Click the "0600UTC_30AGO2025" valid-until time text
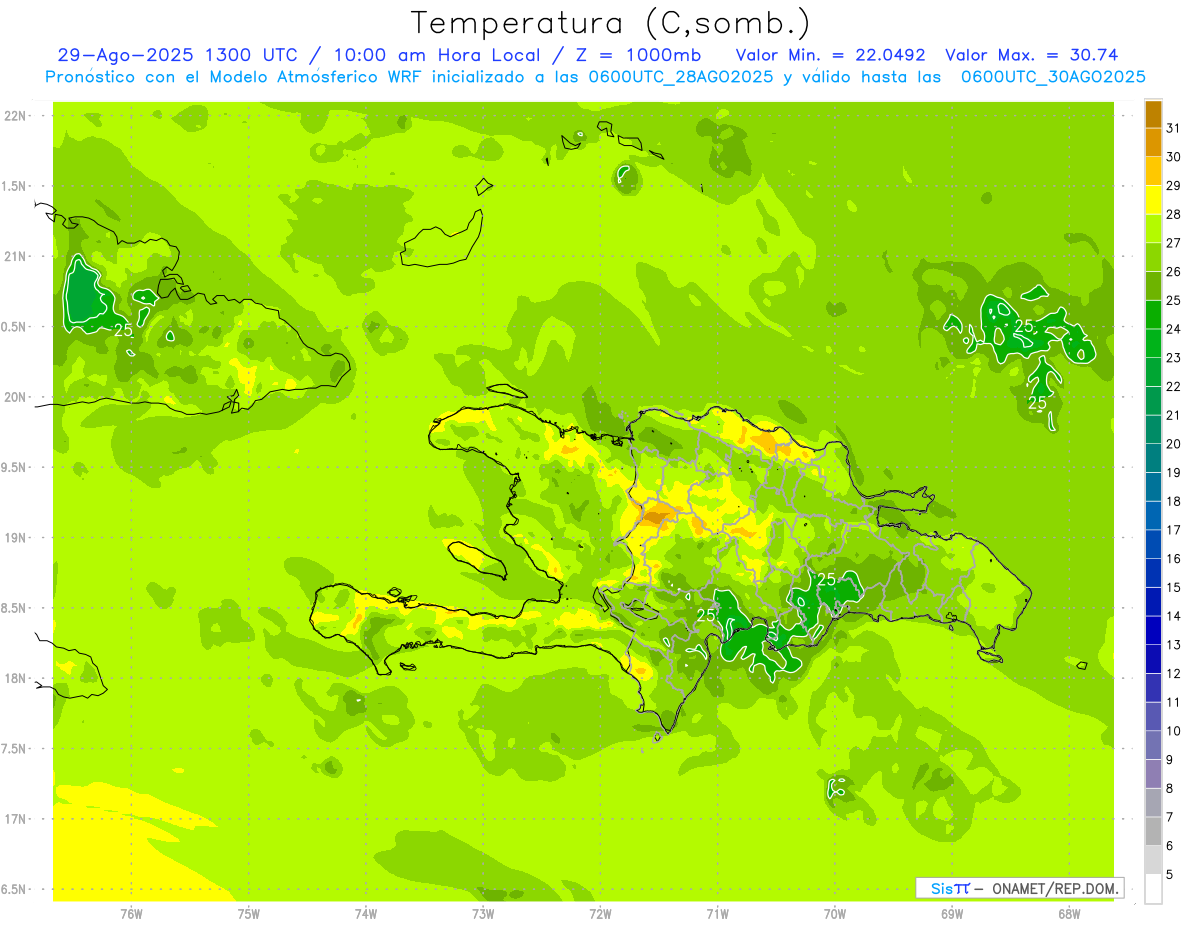 click(1053, 77)
